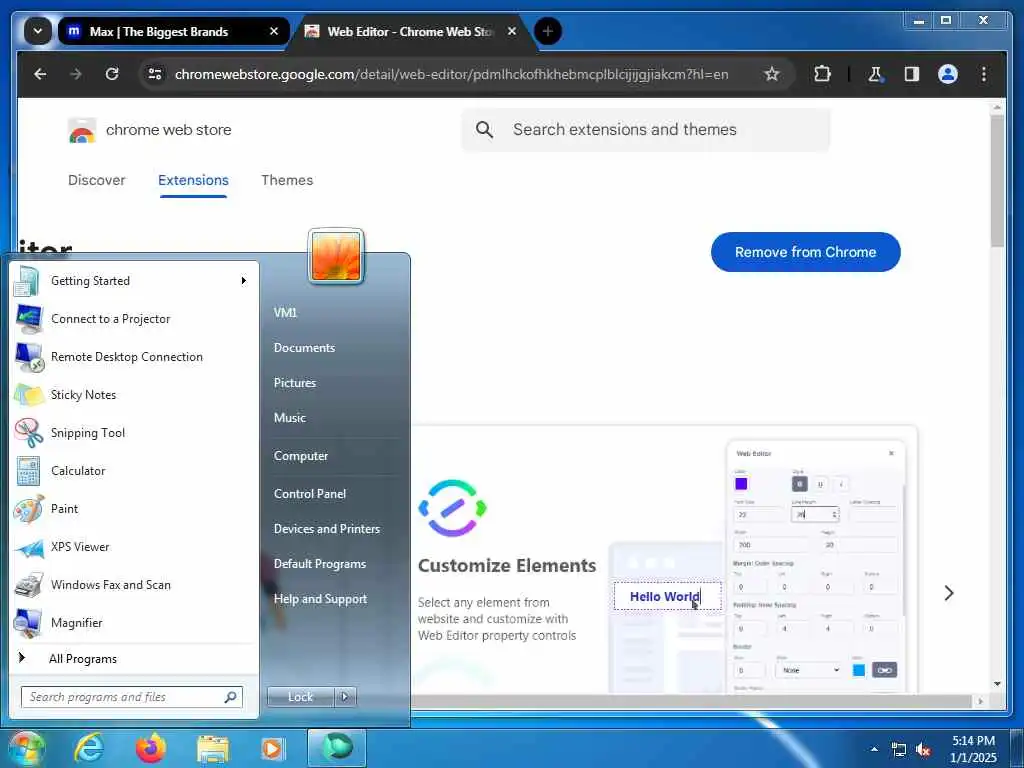Click the forward navigation arrow
The width and height of the screenshot is (1024, 768).
[x=76, y=74]
